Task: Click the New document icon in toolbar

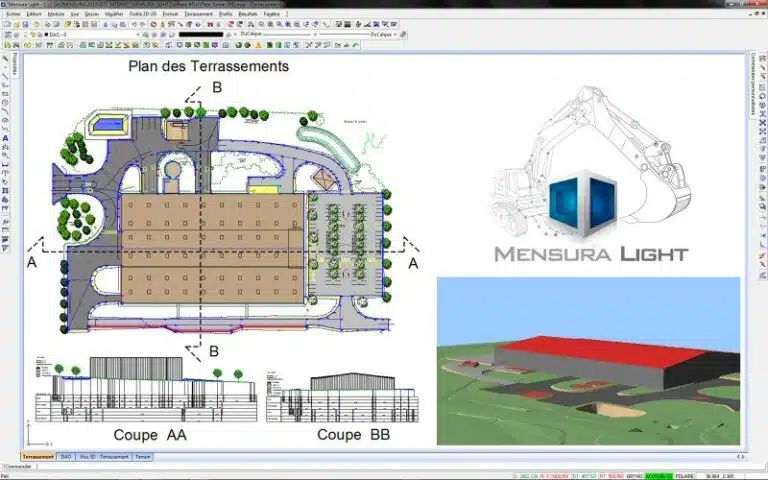Action: pyautogui.click(x=8, y=23)
